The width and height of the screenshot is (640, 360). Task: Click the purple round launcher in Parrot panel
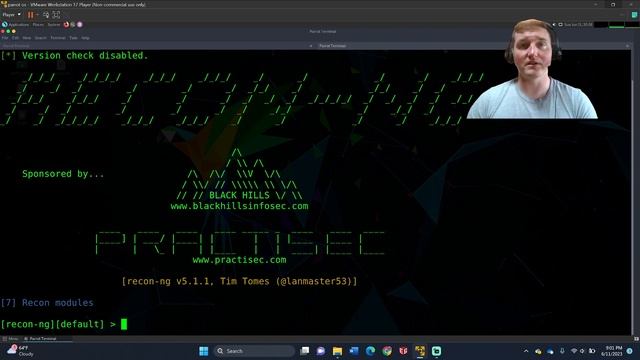click(80, 24)
